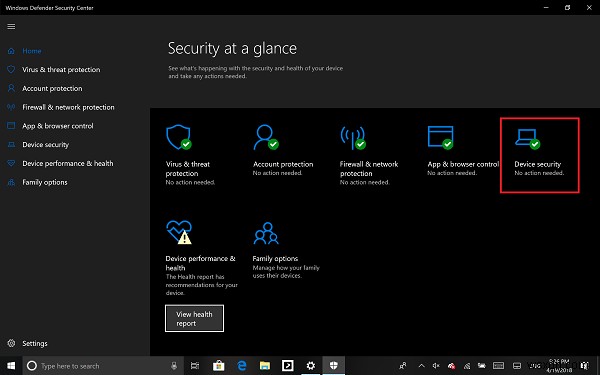Launch Microsoft Edge from the taskbar
Screen dimensions: 600x375
241,366
